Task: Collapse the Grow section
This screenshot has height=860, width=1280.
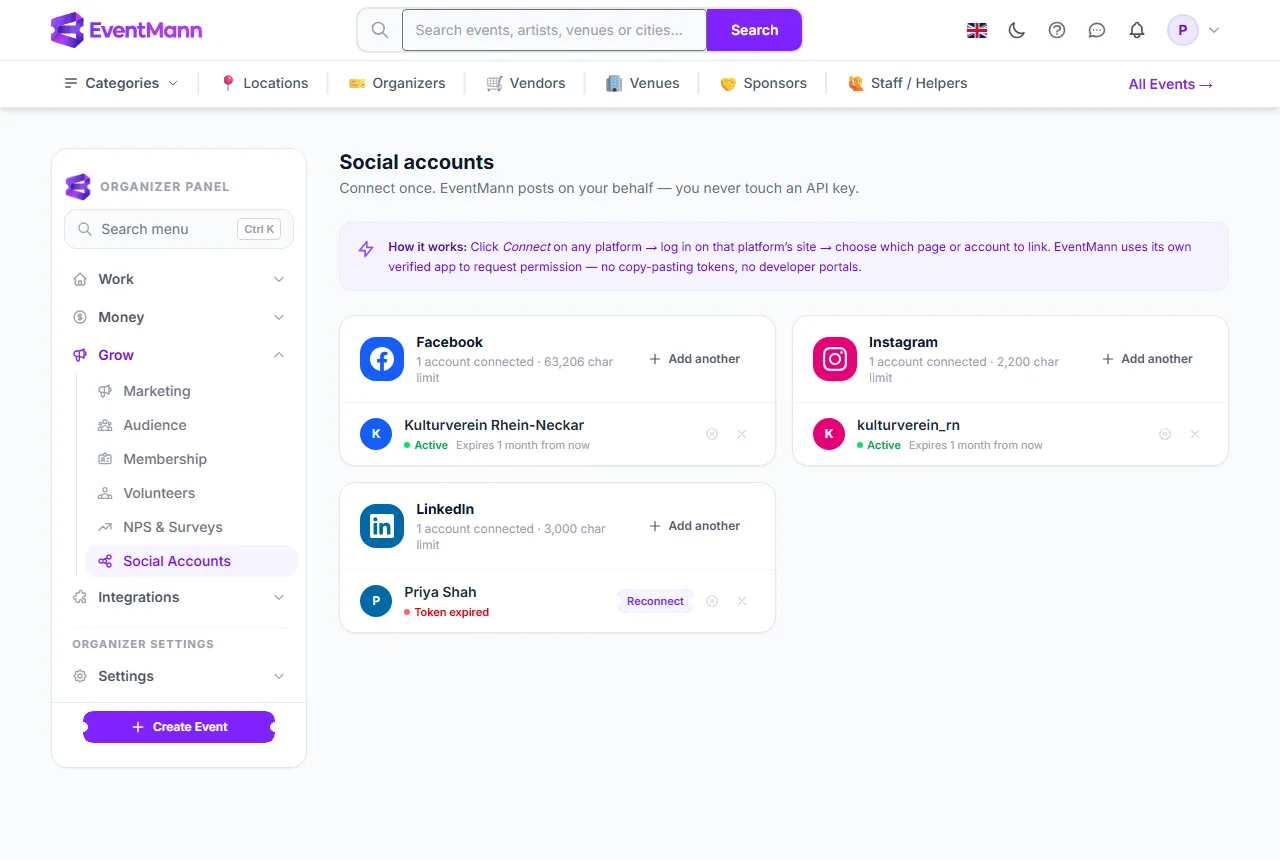Action: (179, 355)
